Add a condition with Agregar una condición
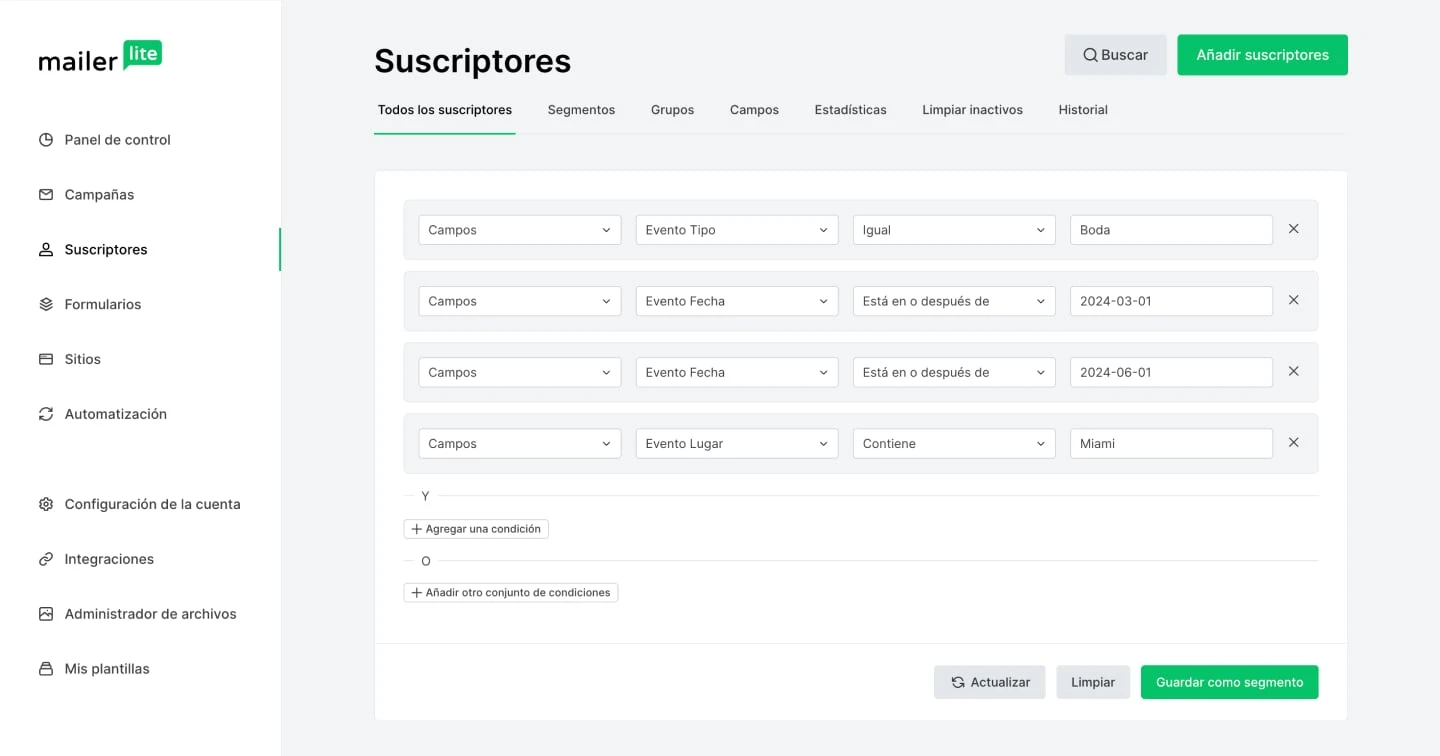 click(476, 529)
